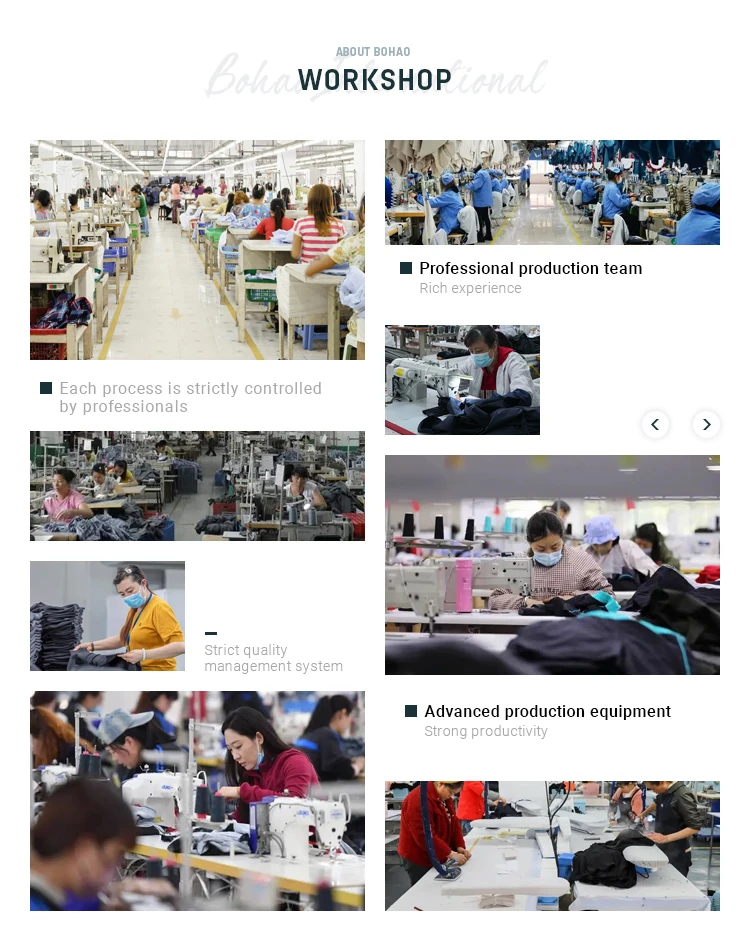Open the garment factory aisle photo
This screenshot has width=750, height=942.
(x=197, y=250)
